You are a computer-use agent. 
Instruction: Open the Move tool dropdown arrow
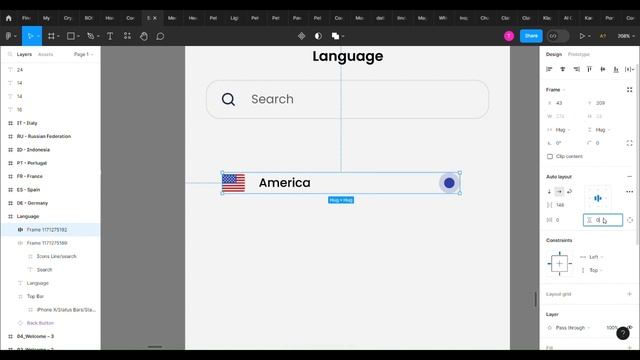click(38, 36)
